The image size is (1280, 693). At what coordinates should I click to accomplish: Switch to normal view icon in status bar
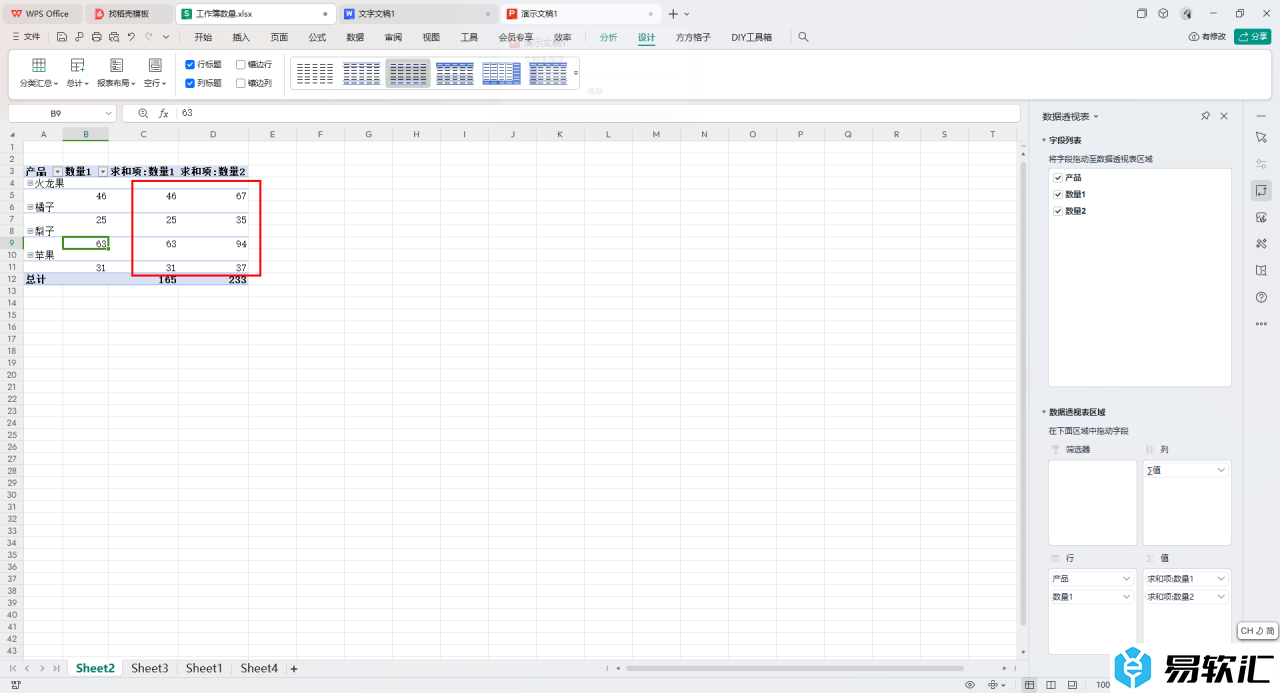pyautogui.click(x=1030, y=685)
